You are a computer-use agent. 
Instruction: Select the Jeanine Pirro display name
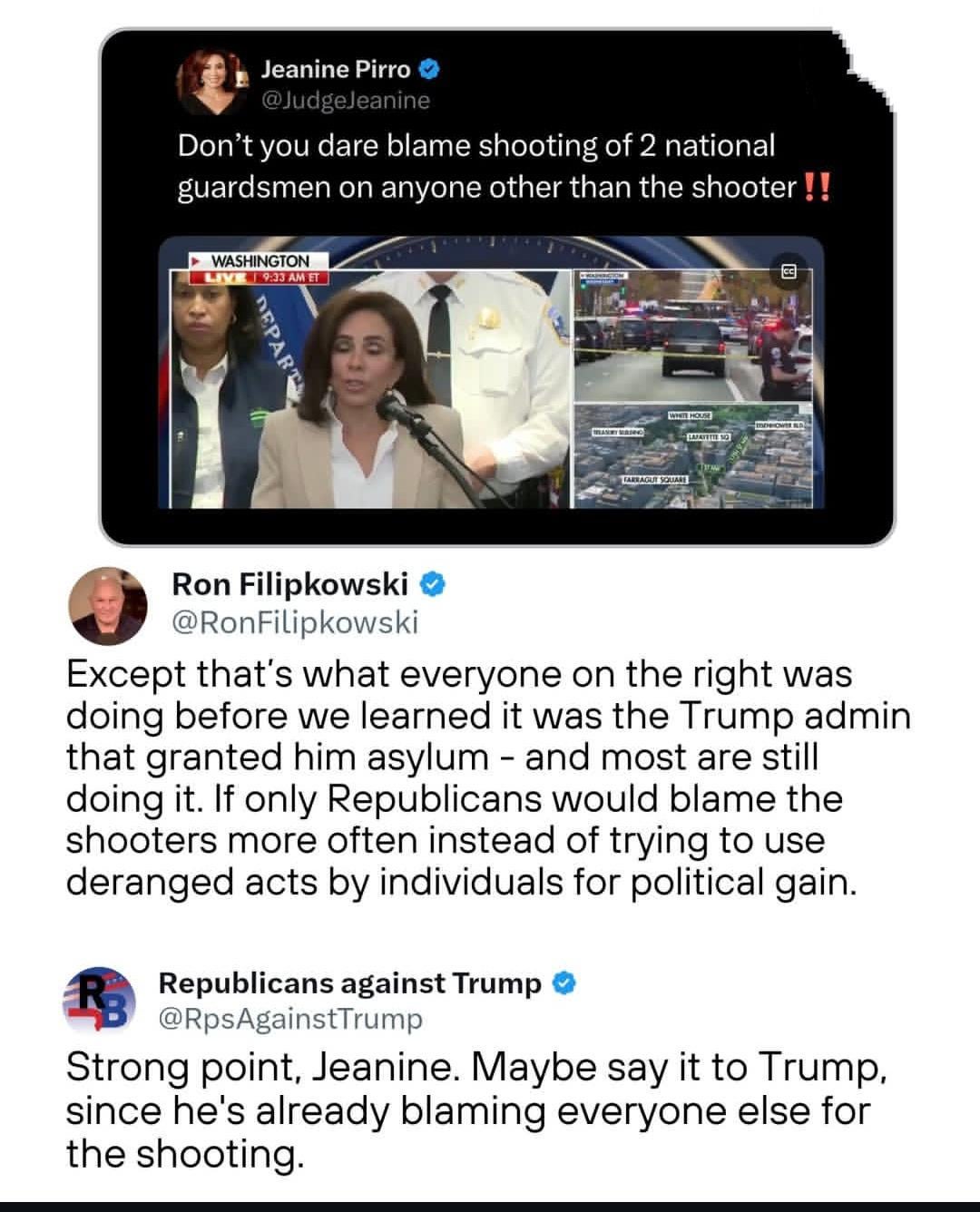click(336, 69)
